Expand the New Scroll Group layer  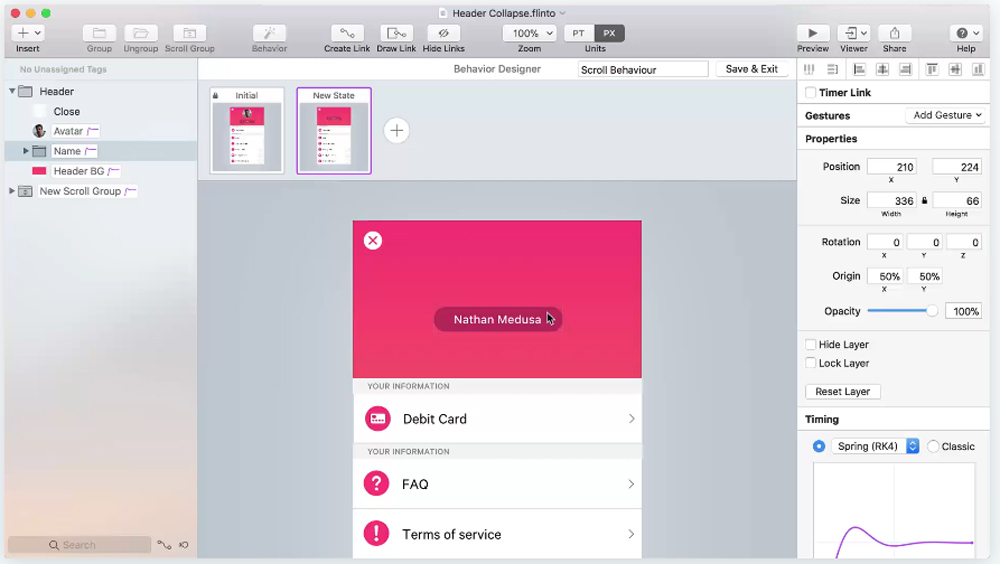11,191
